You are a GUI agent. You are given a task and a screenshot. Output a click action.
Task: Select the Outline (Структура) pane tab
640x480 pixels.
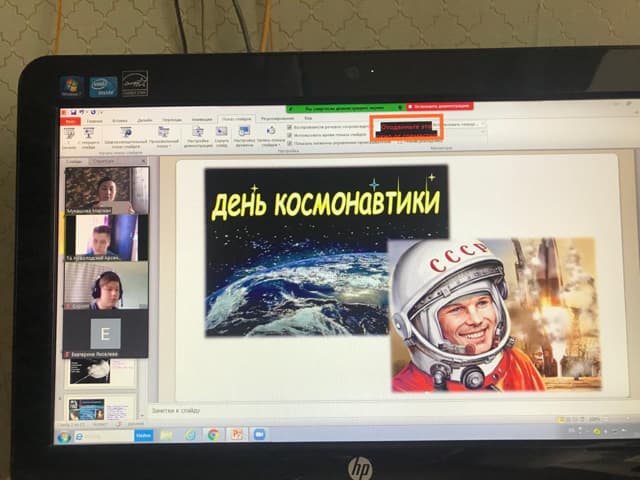pos(103,162)
